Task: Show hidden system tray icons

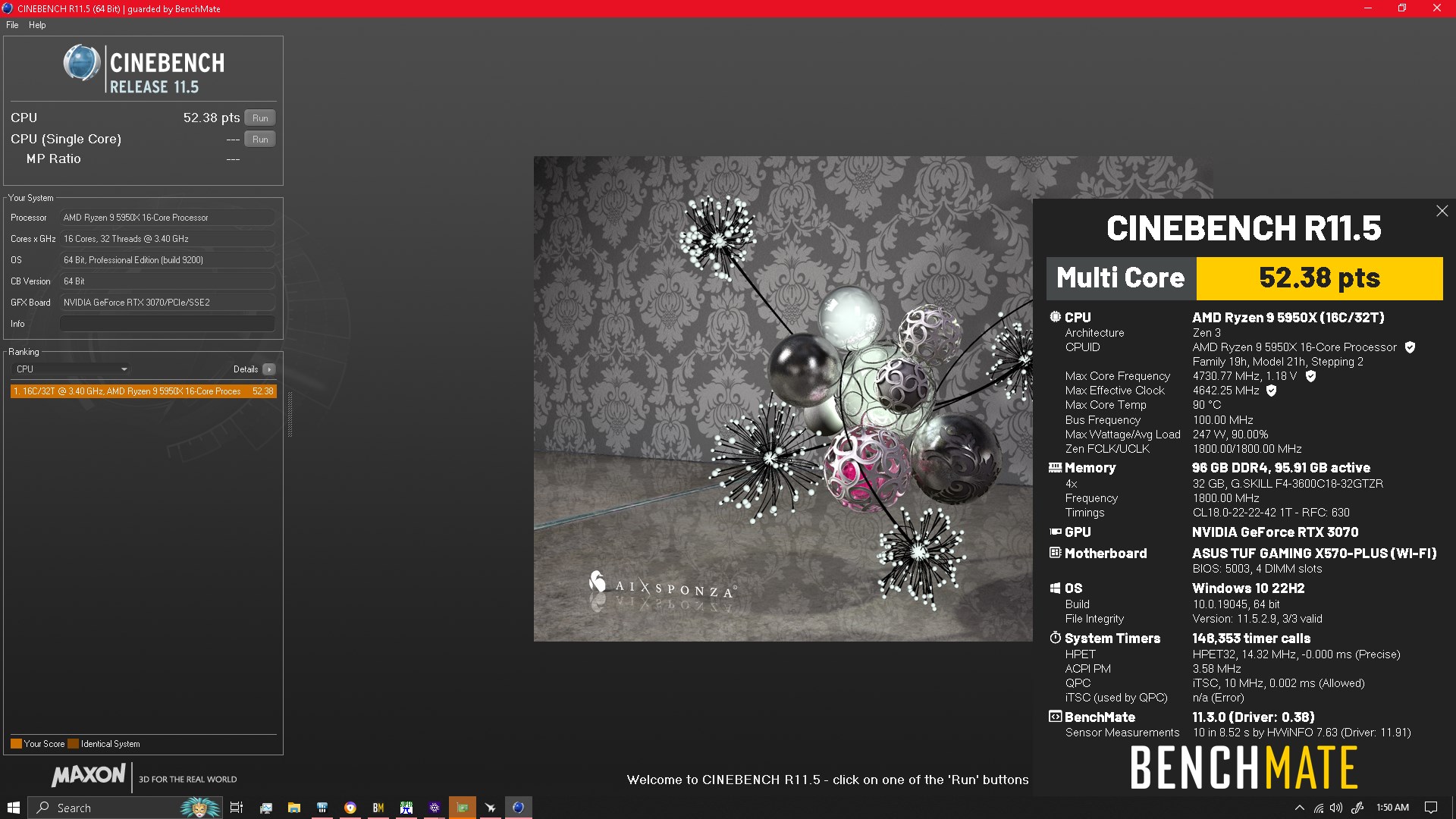Action: coord(1299,808)
